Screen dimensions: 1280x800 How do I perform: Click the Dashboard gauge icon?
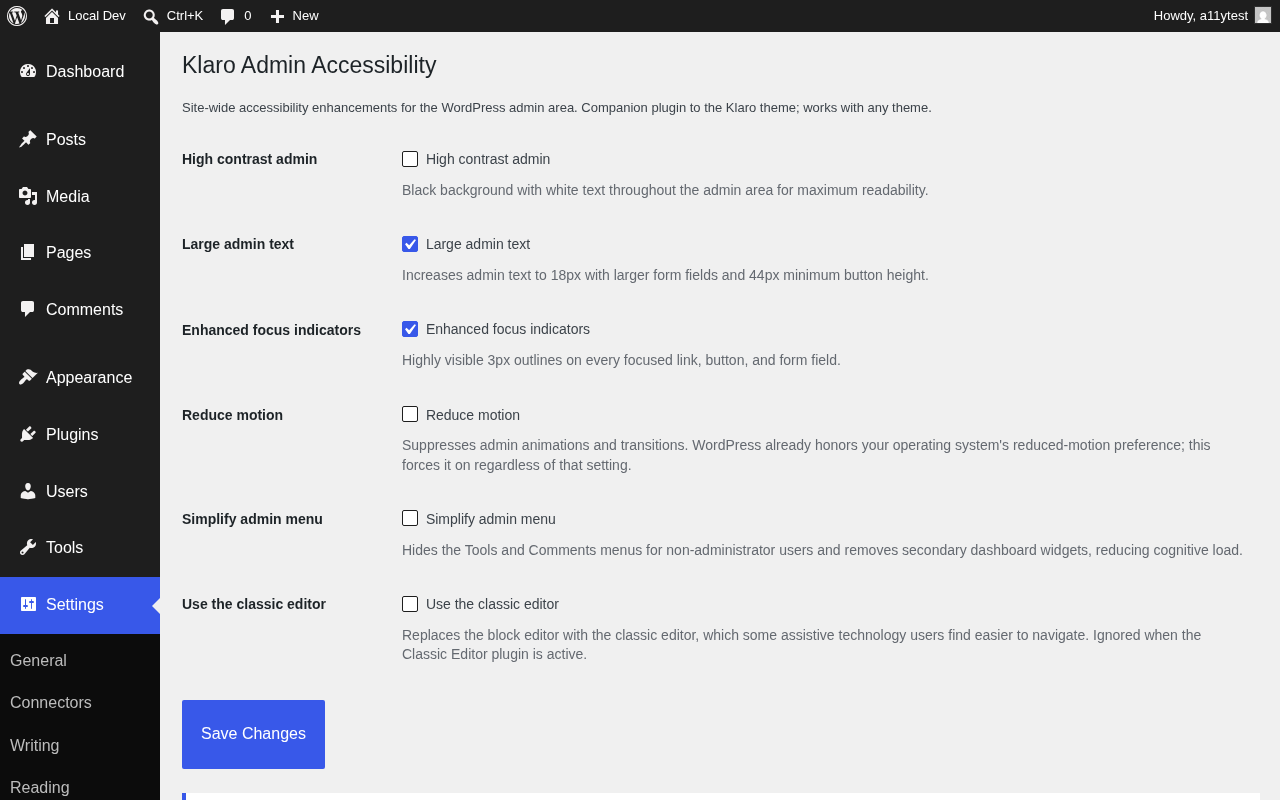coord(28,71)
